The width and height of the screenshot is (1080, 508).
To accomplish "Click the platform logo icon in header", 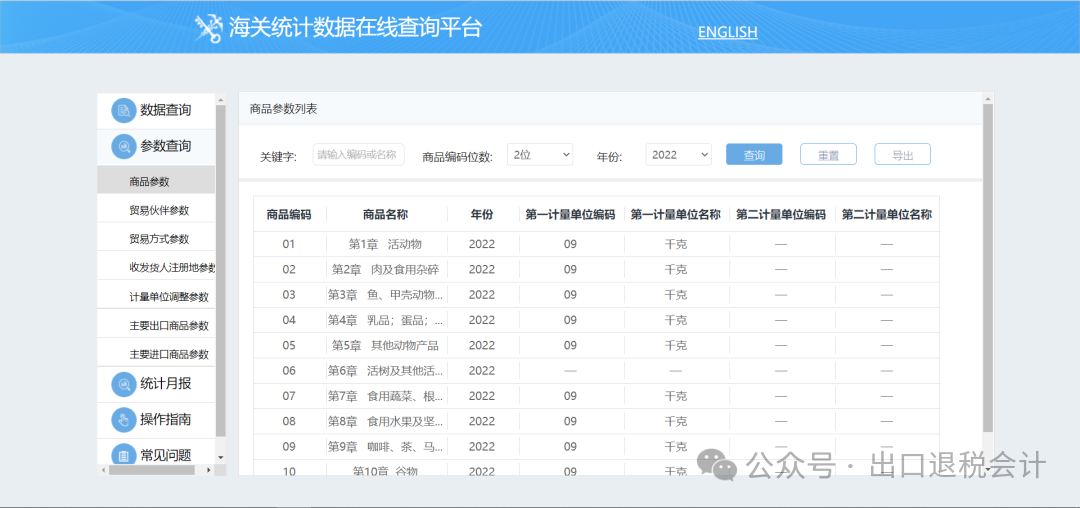I will click(x=208, y=29).
